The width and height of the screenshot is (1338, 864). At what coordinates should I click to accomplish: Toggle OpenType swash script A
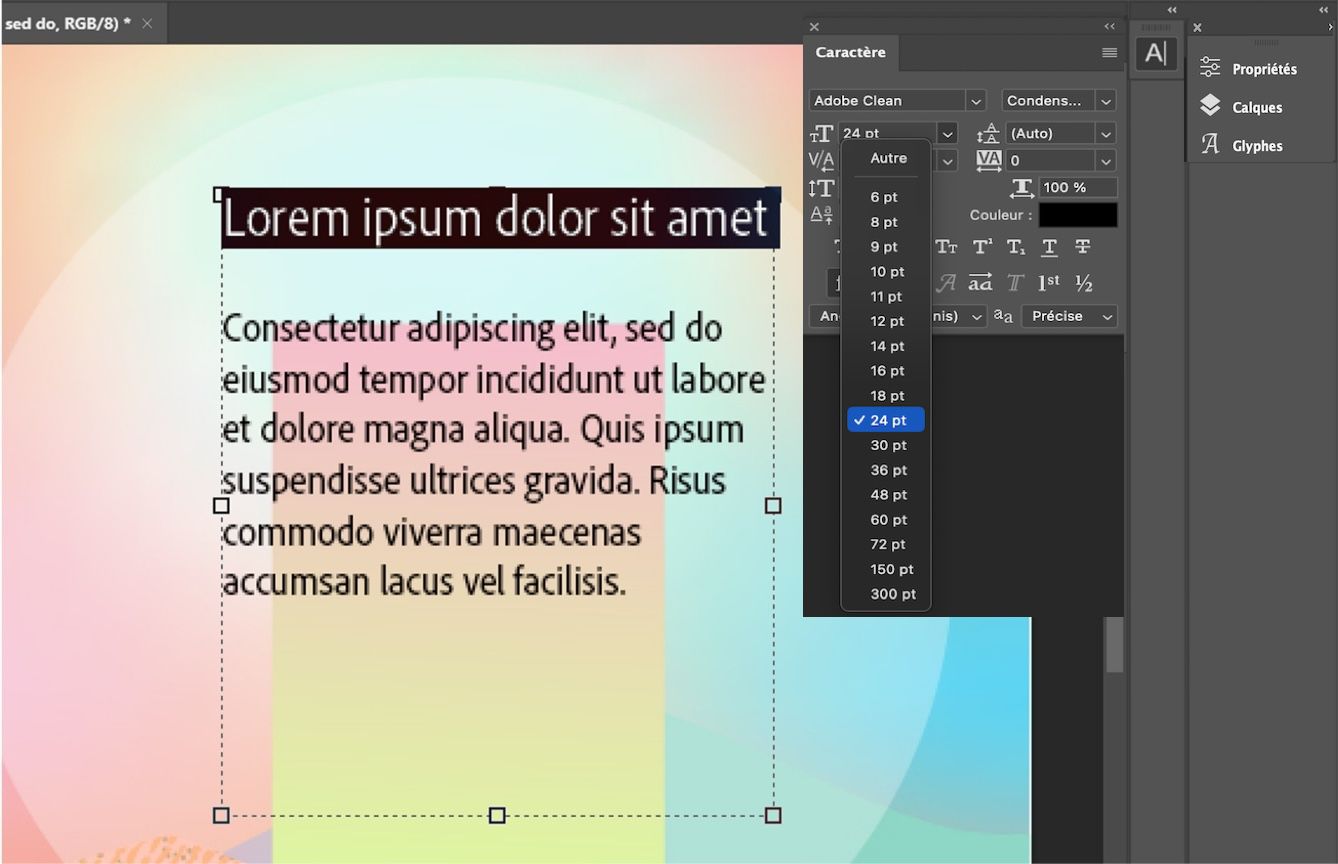tap(945, 283)
